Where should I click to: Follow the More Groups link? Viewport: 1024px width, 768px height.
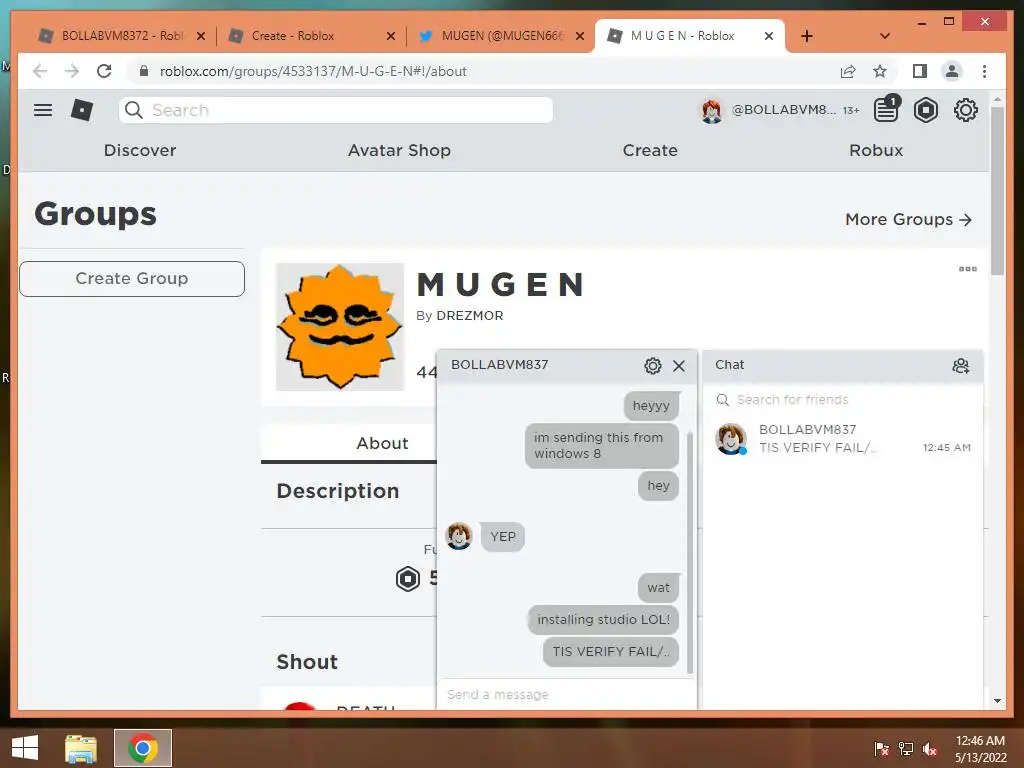(908, 219)
